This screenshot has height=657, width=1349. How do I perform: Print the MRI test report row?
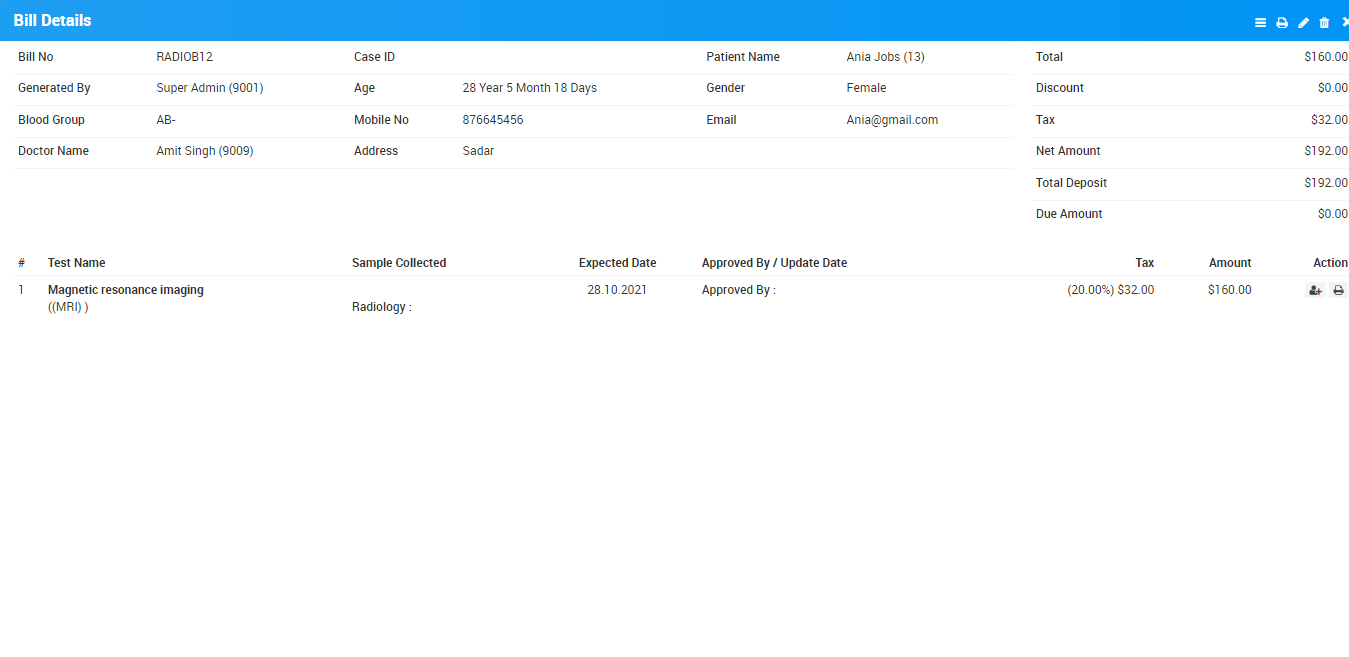[1338, 290]
